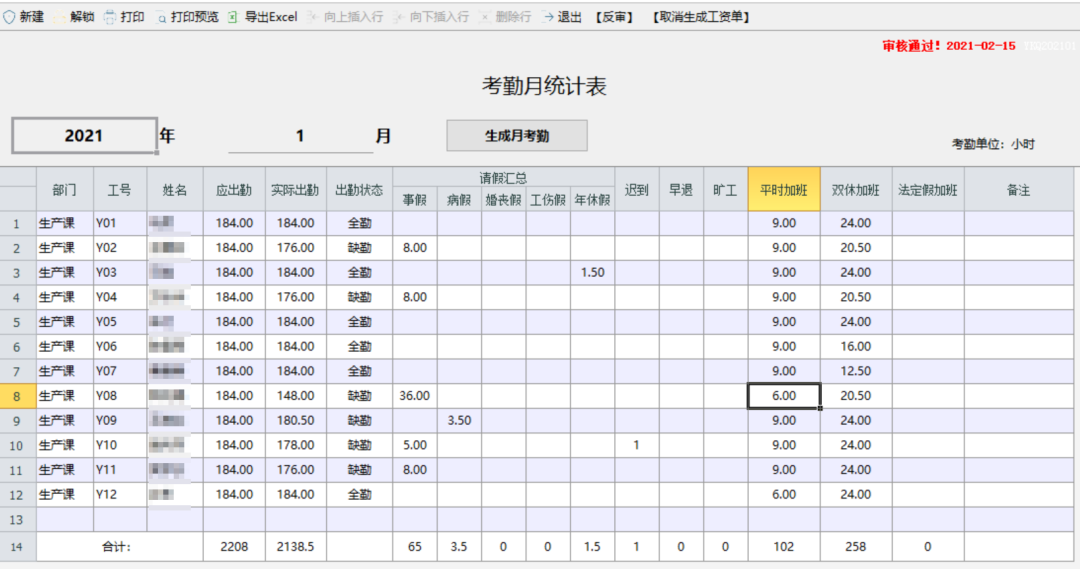Image resolution: width=1080 pixels, height=569 pixels.
Task: Click the 1.50 年休假 cell in Y03 row
Action: coord(592,273)
